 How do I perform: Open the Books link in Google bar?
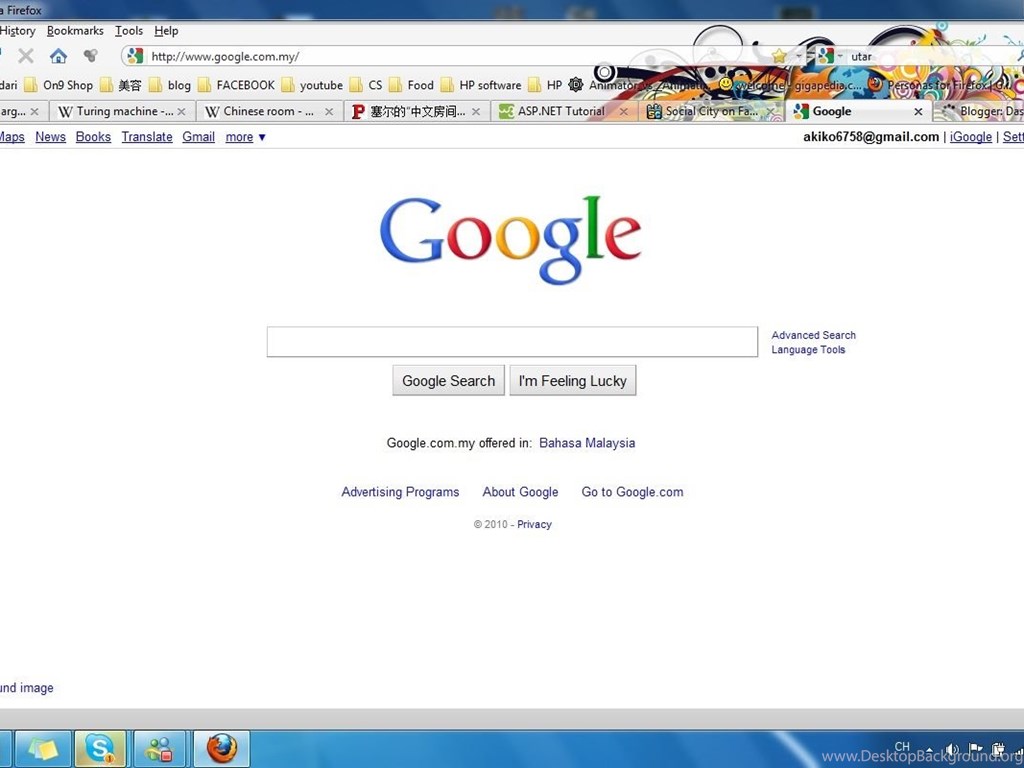tap(93, 136)
